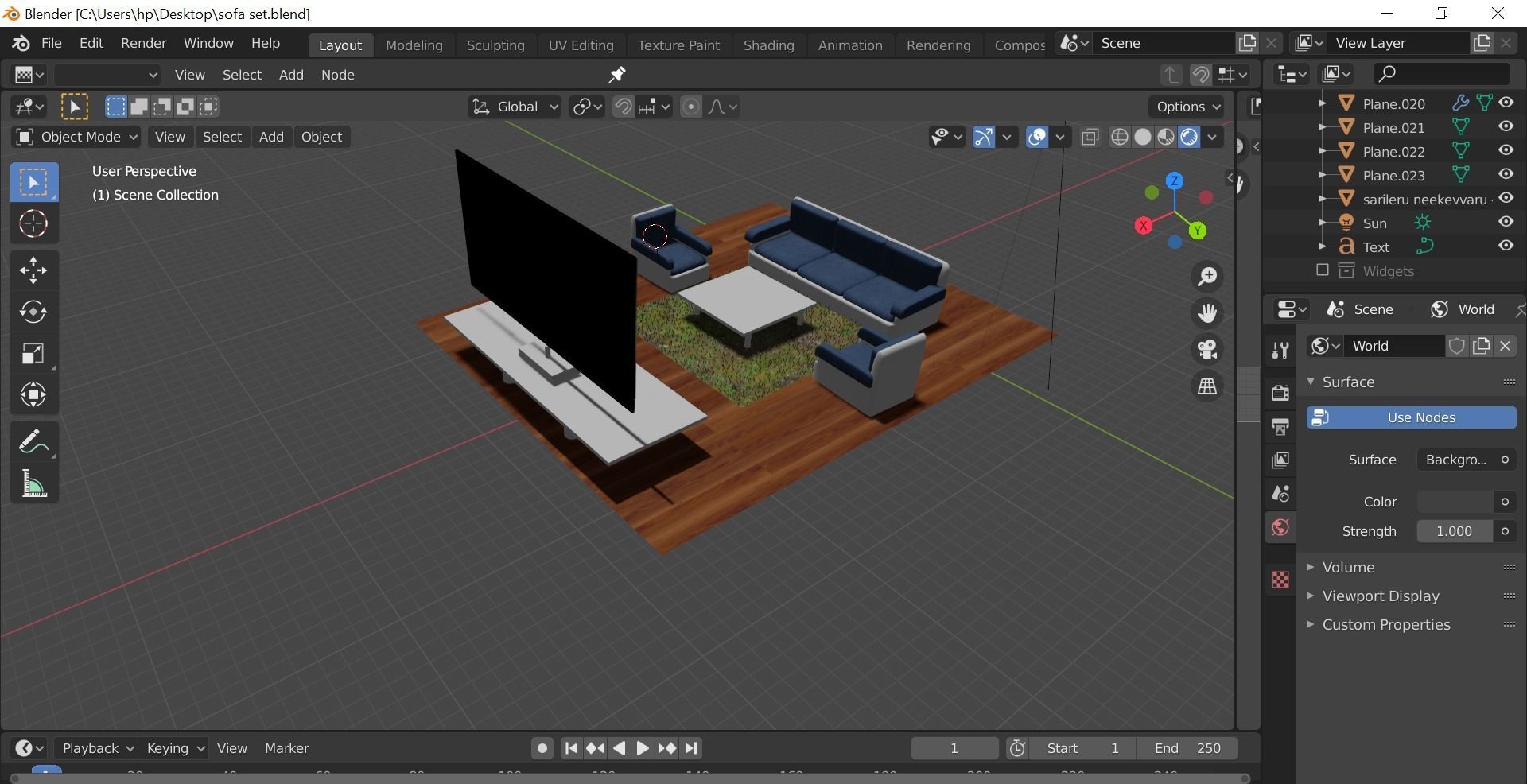Click the play animation button
The image size is (1527, 784).
[643, 748]
